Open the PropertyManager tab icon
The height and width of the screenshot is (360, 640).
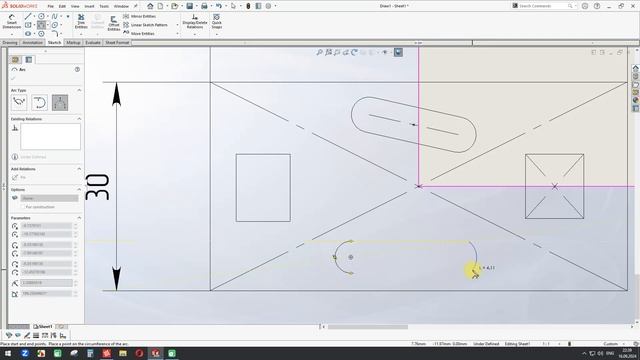(x=29, y=60)
